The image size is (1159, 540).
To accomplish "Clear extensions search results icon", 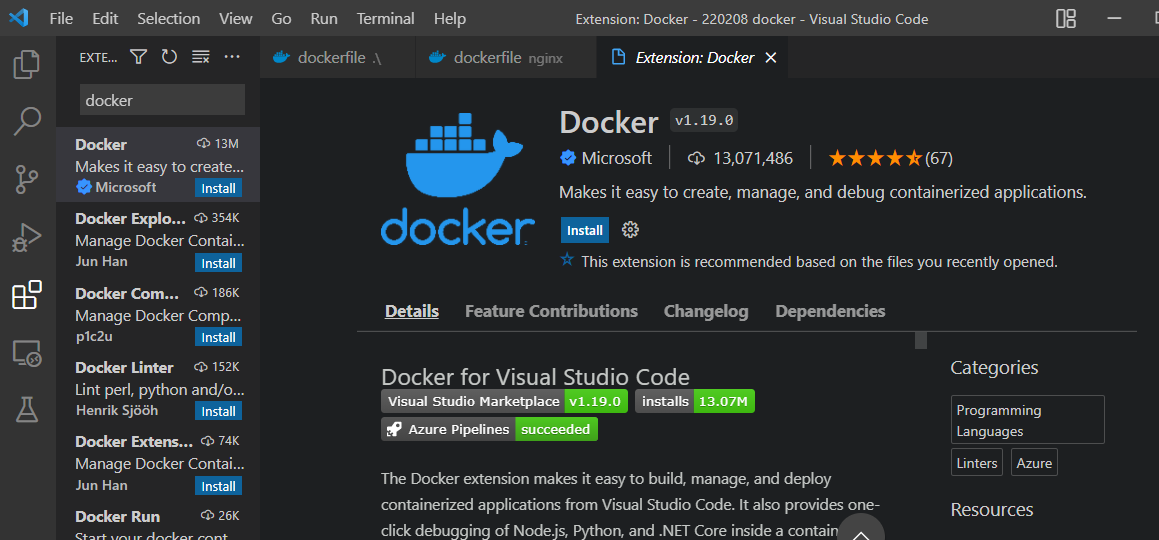I will (x=201, y=57).
